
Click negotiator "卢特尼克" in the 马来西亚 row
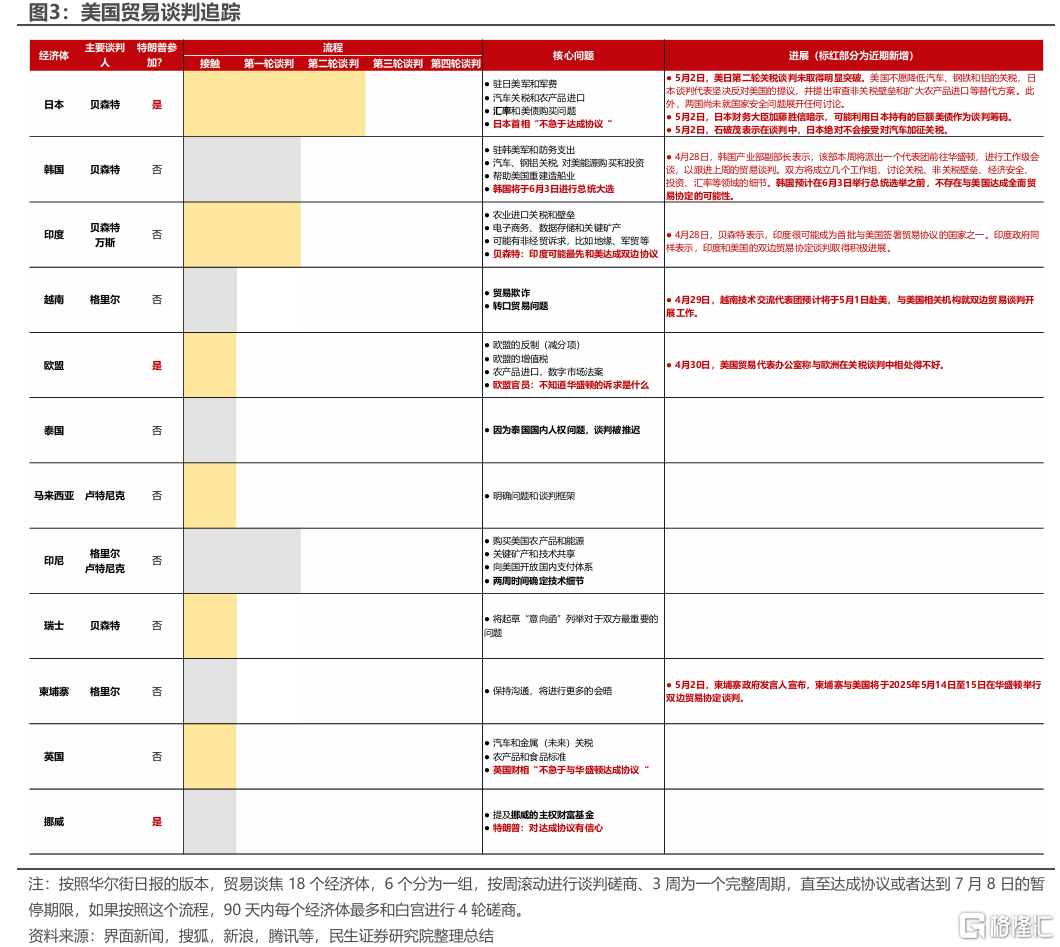(x=105, y=495)
